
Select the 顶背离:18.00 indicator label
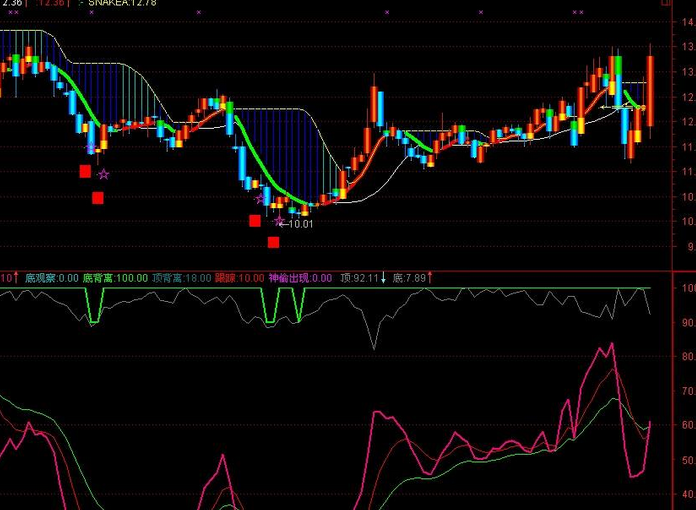(182, 278)
